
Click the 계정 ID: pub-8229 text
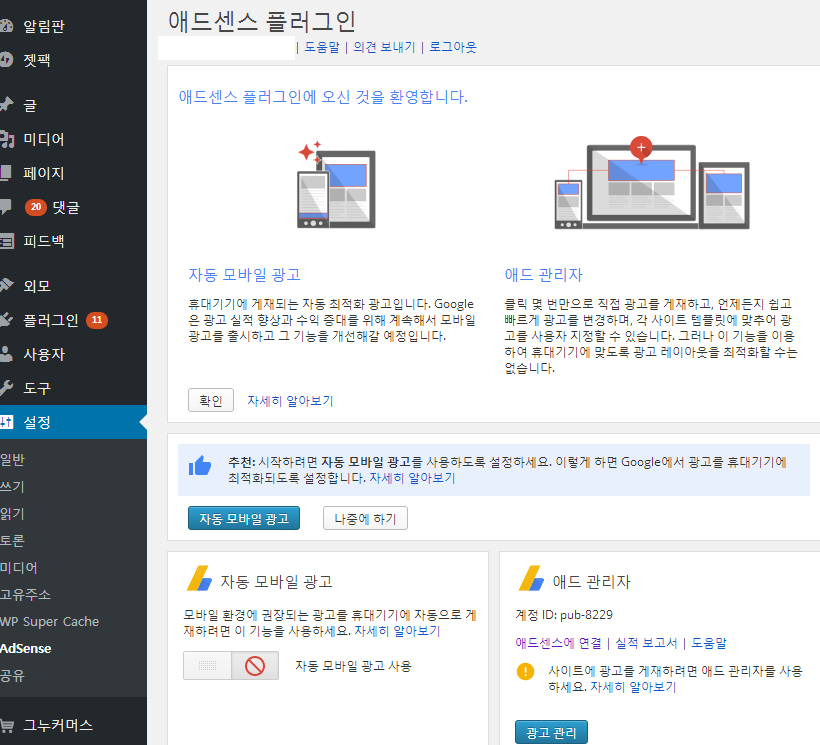(564, 615)
